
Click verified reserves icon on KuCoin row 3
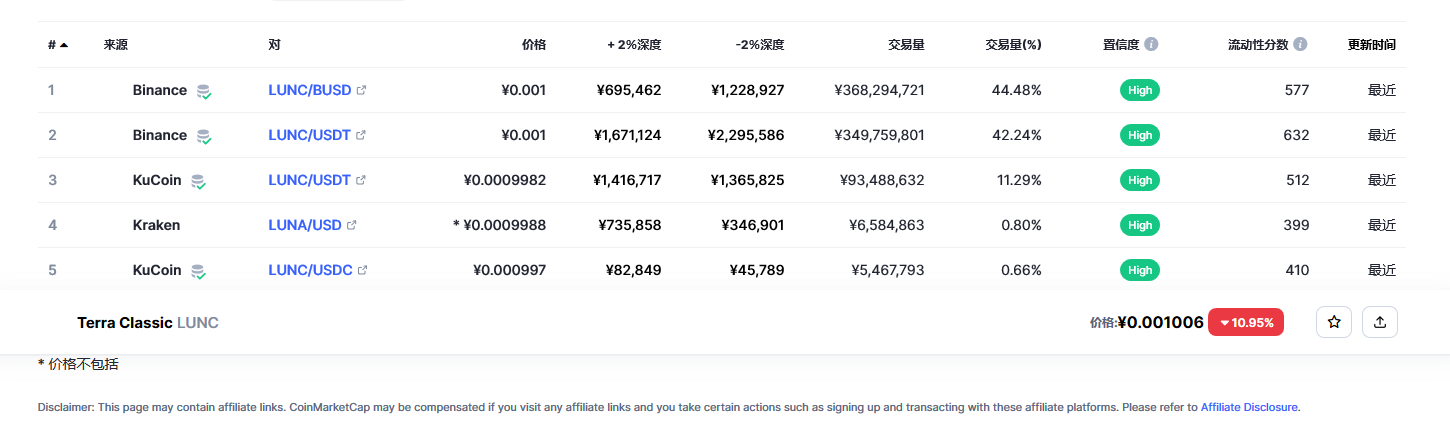pos(198,181)
